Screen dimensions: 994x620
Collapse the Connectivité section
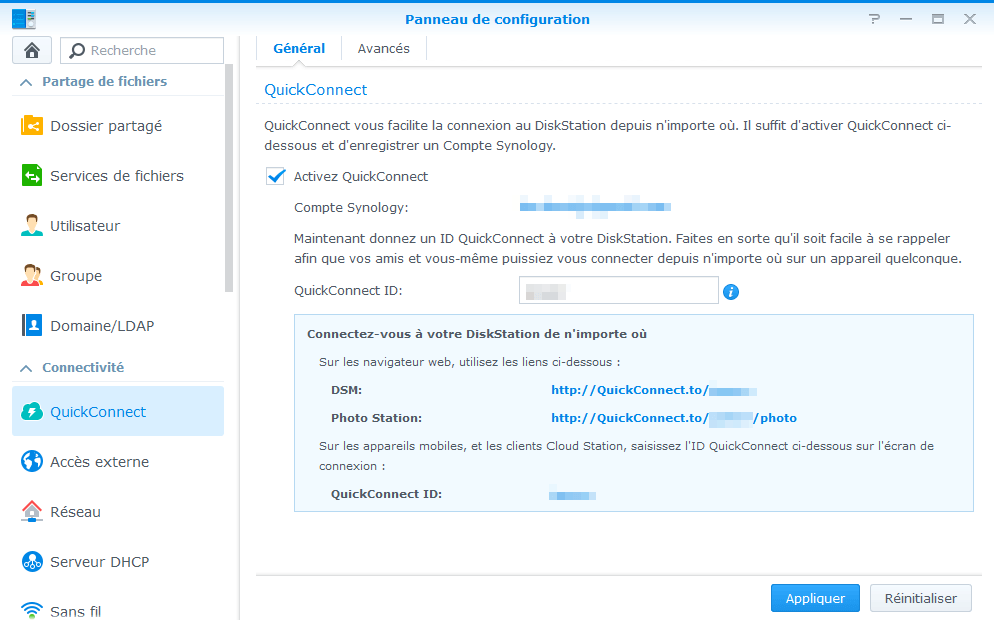point(26,368)
